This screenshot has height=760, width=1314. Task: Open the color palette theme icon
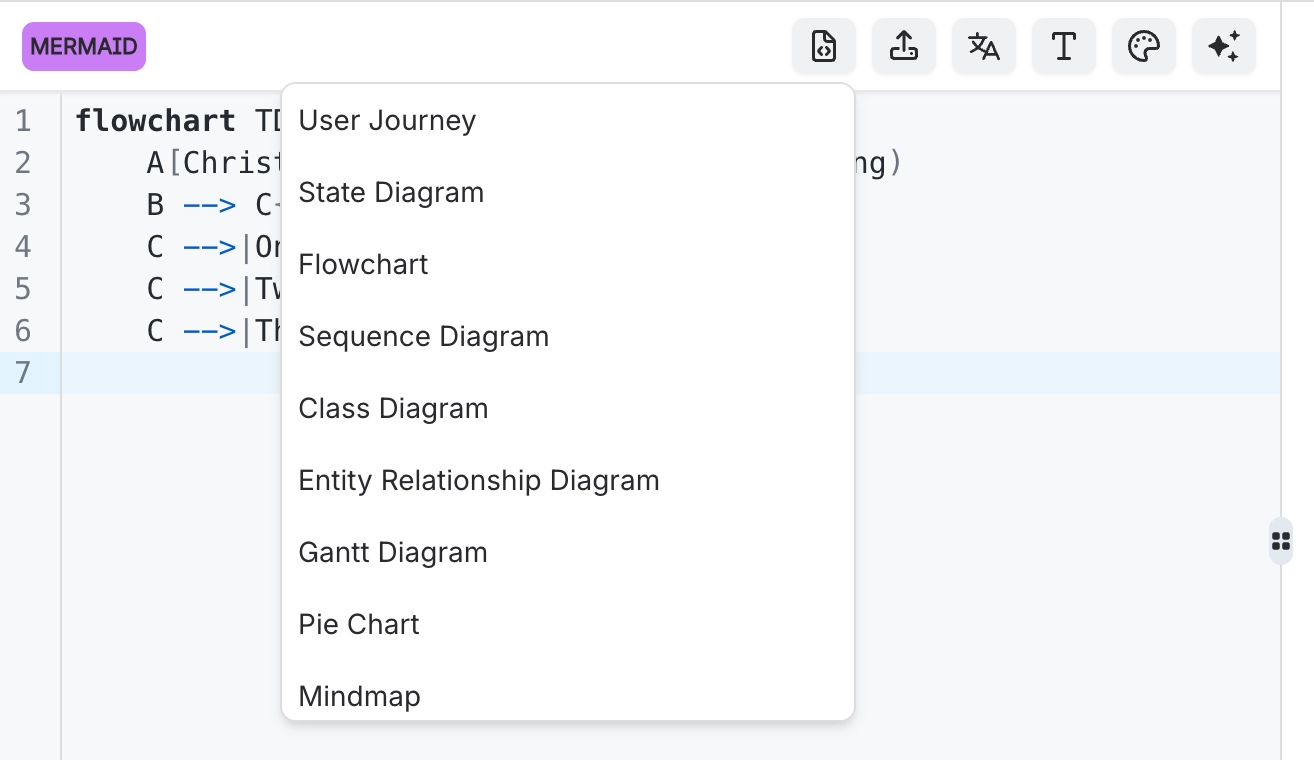coord(1143,46)
